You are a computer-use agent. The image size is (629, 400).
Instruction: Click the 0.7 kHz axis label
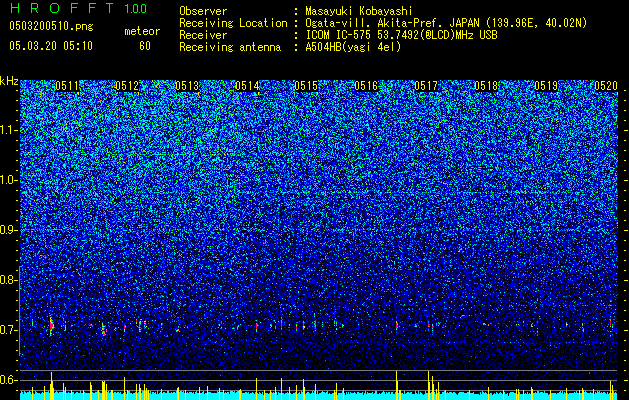[7, 330]
